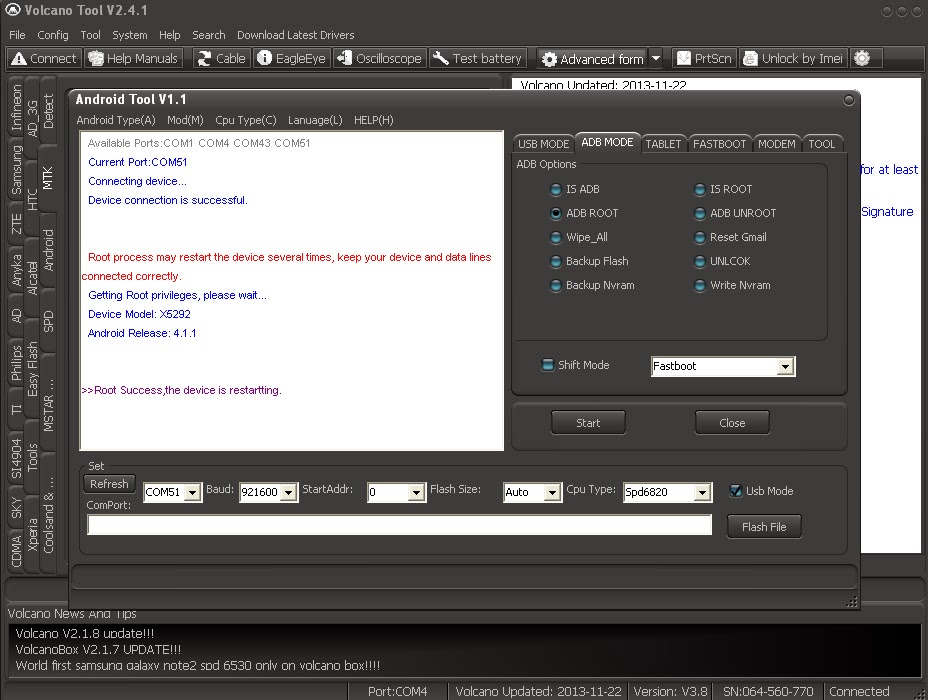Click the Cable toolbar button
Viewport: 928px width, 700px height.
(x=221, y=59)
